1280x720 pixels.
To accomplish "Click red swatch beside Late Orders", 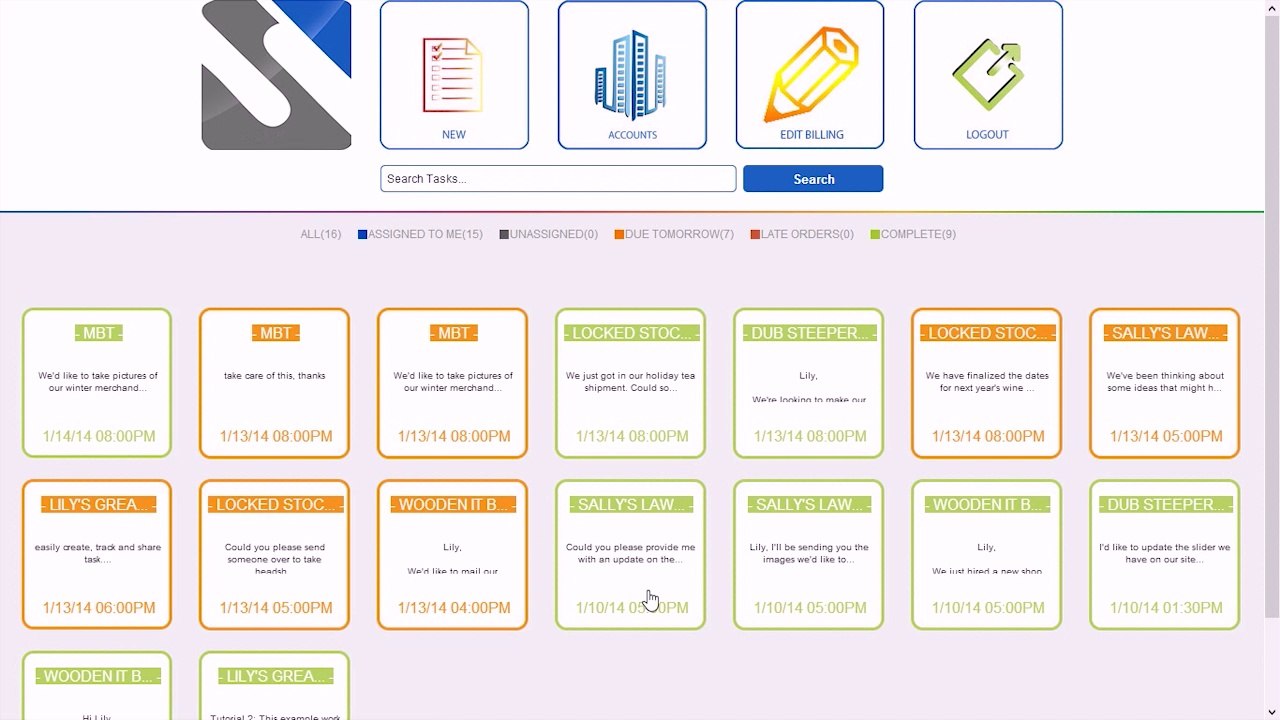I will [756, 235].
